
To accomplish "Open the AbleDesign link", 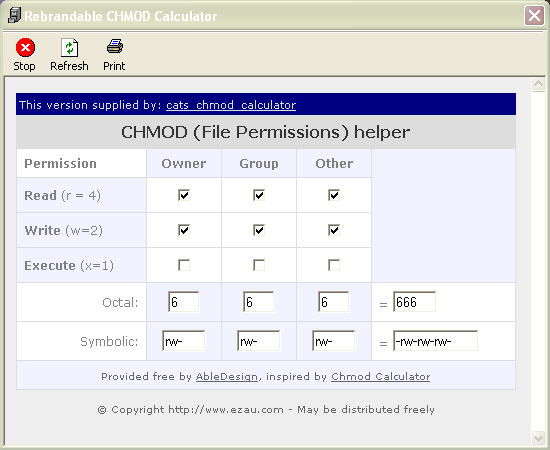I will pos(227,376).
